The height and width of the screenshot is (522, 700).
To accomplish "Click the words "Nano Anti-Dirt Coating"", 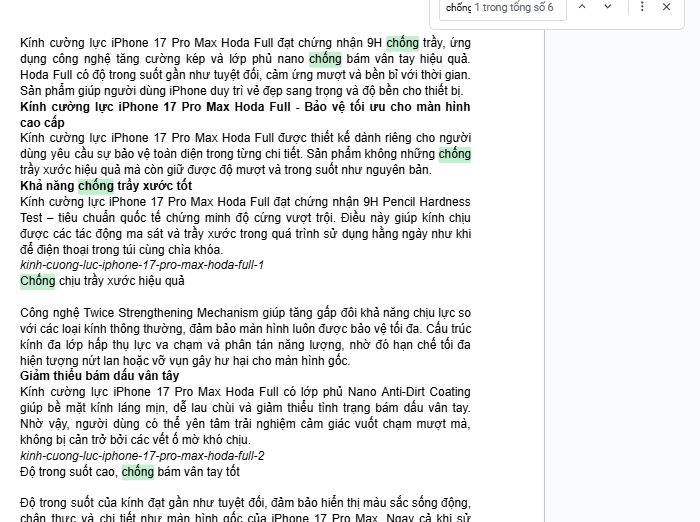I will (x=409, y=392).
